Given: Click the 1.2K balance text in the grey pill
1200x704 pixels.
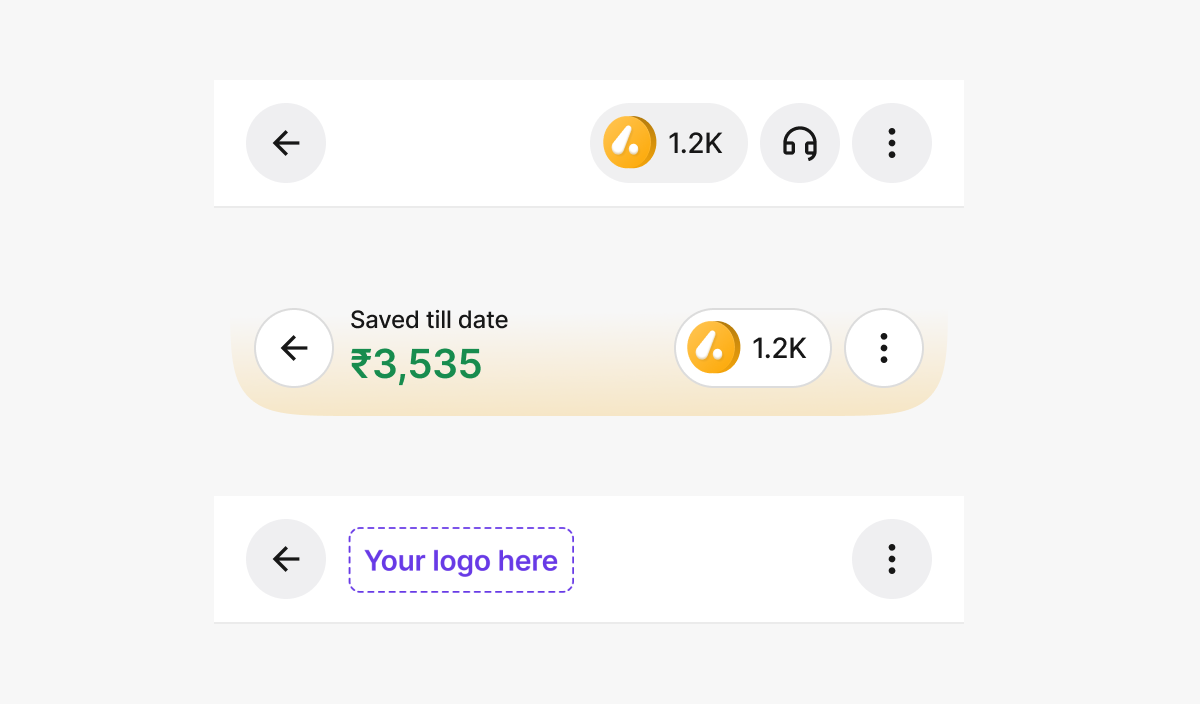Looking at the screenshot, I should click(695, 144).
